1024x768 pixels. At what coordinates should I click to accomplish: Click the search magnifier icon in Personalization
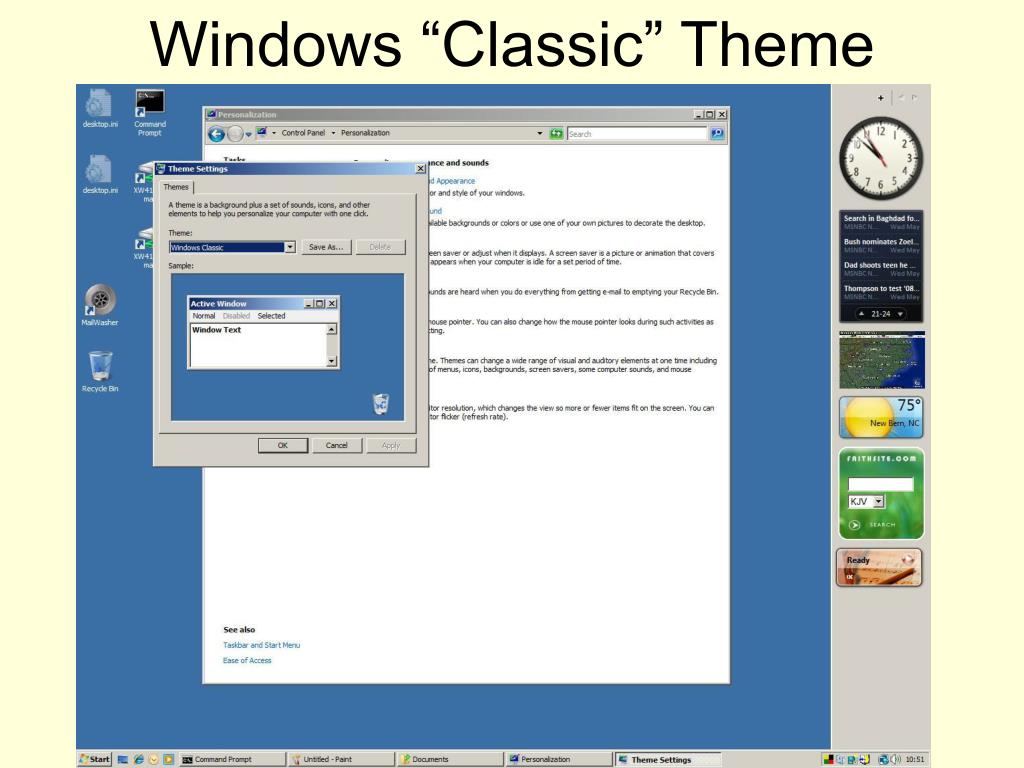(717, 134)
